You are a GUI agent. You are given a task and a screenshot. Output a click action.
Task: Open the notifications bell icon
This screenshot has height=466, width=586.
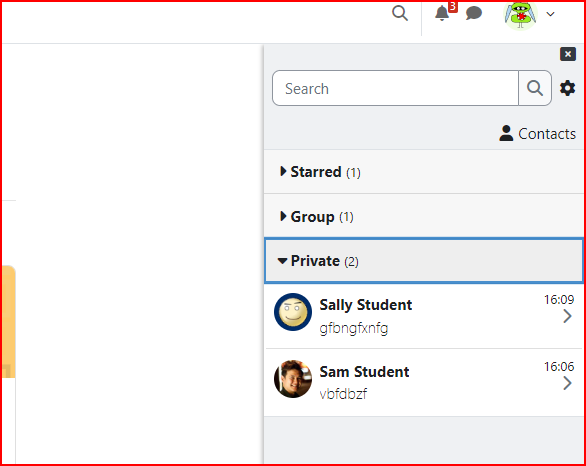(442, 13)
